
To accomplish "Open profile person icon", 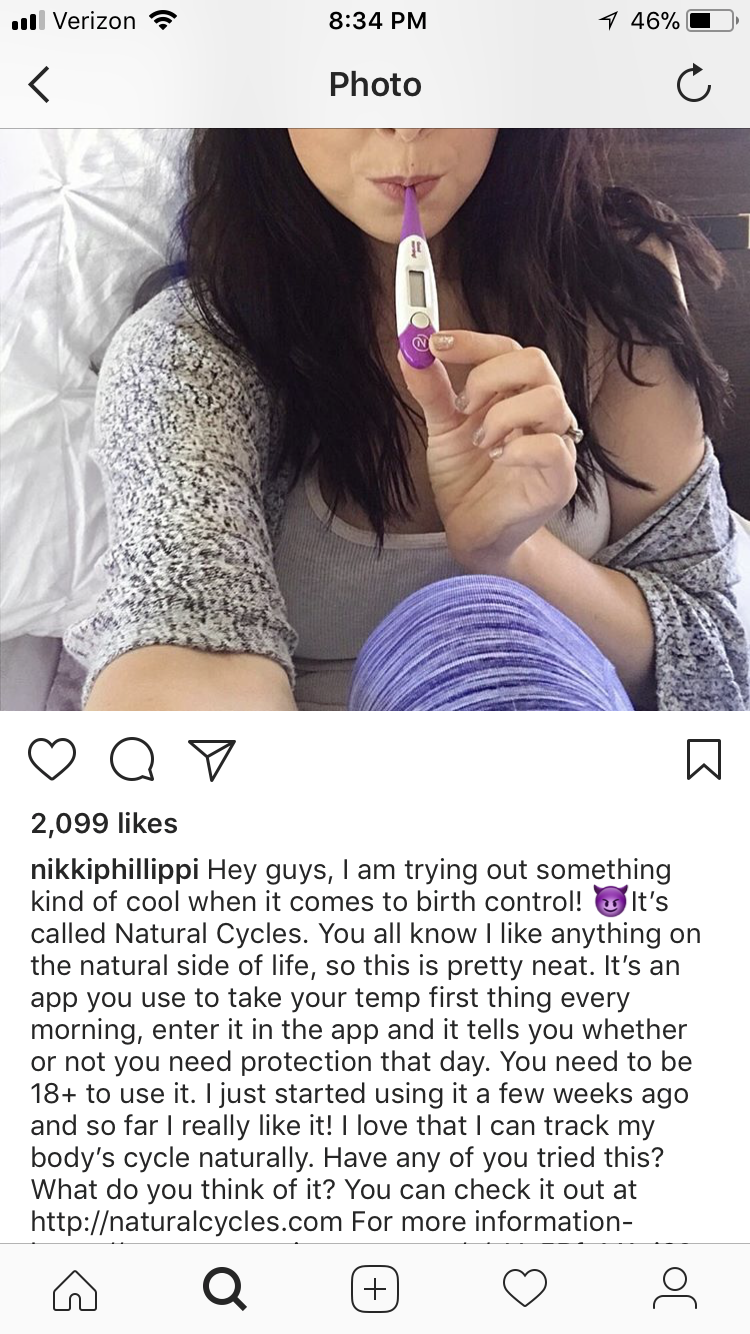I will tap(675, 1288).
